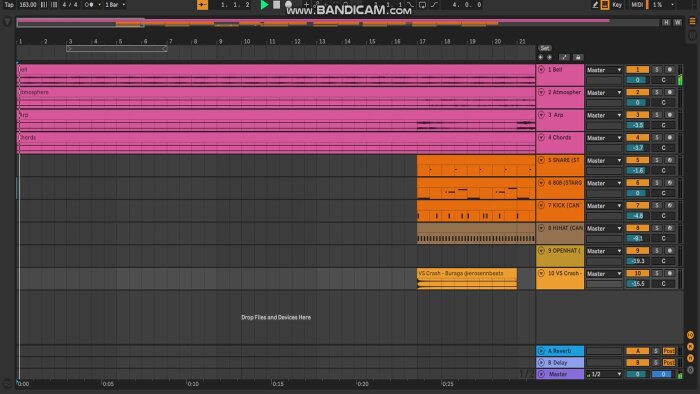Click bar 17 on the beat ruler
Screen dimensions: 700x394
[x=422, y=41]
